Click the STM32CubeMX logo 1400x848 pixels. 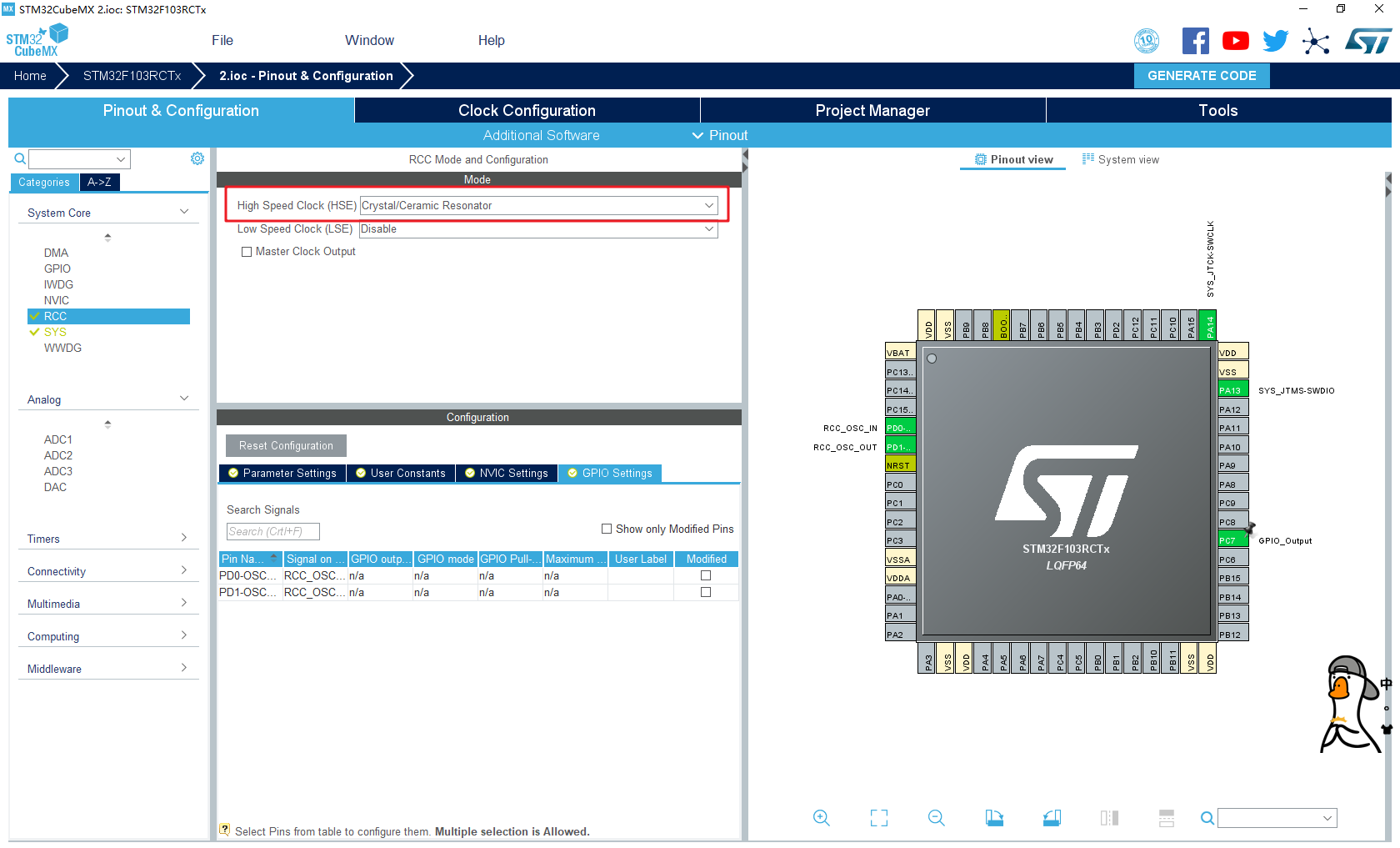pyautogui.click(x=37, y=41)
